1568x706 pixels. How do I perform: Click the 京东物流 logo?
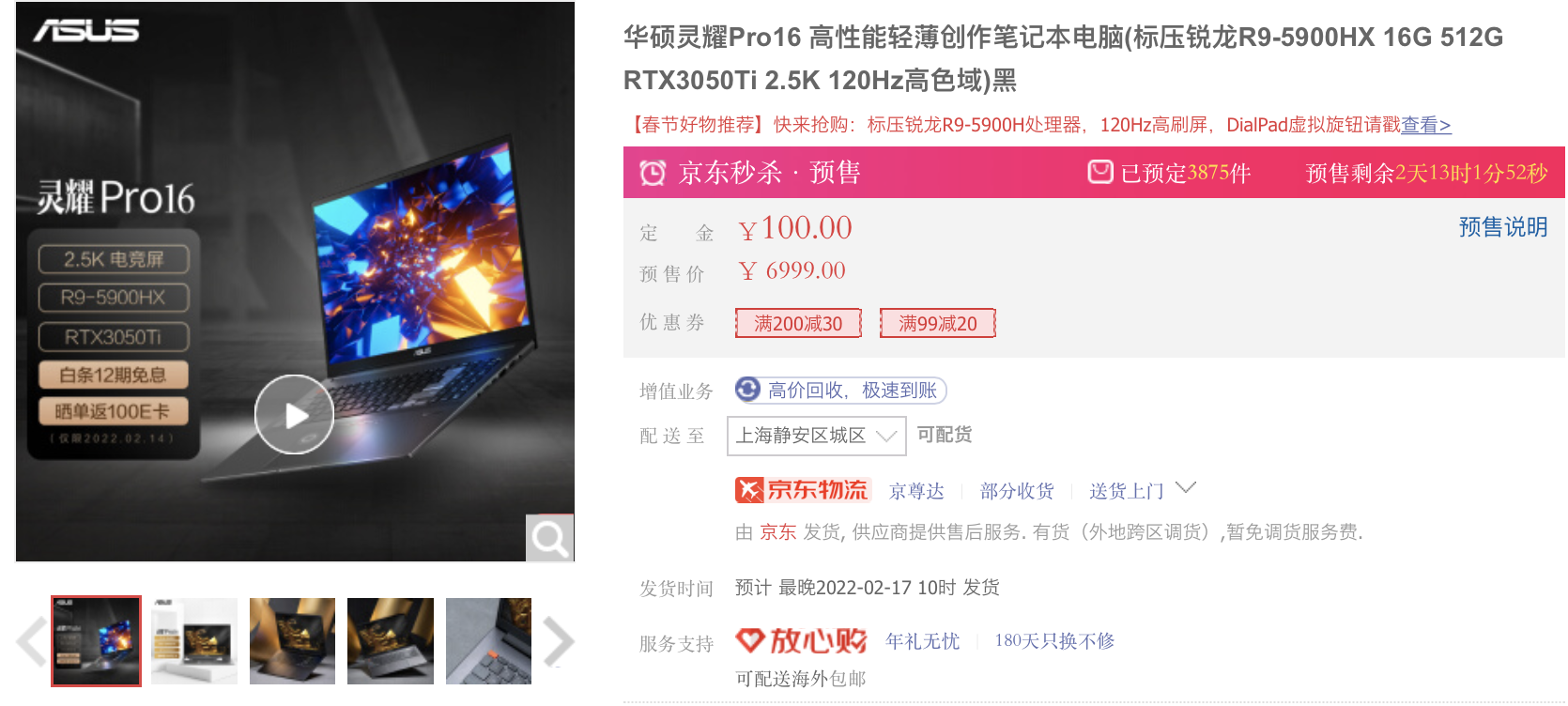[803, 490]
